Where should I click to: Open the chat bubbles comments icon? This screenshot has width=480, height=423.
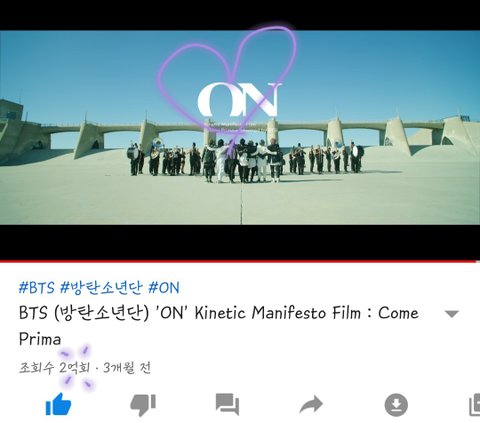tap(227, 404)
